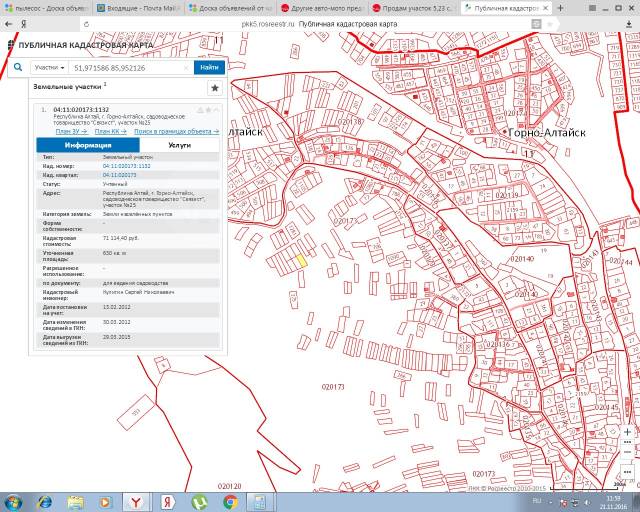
Task: Collapse the result card with the chevron
Action: tap(216, 110)
